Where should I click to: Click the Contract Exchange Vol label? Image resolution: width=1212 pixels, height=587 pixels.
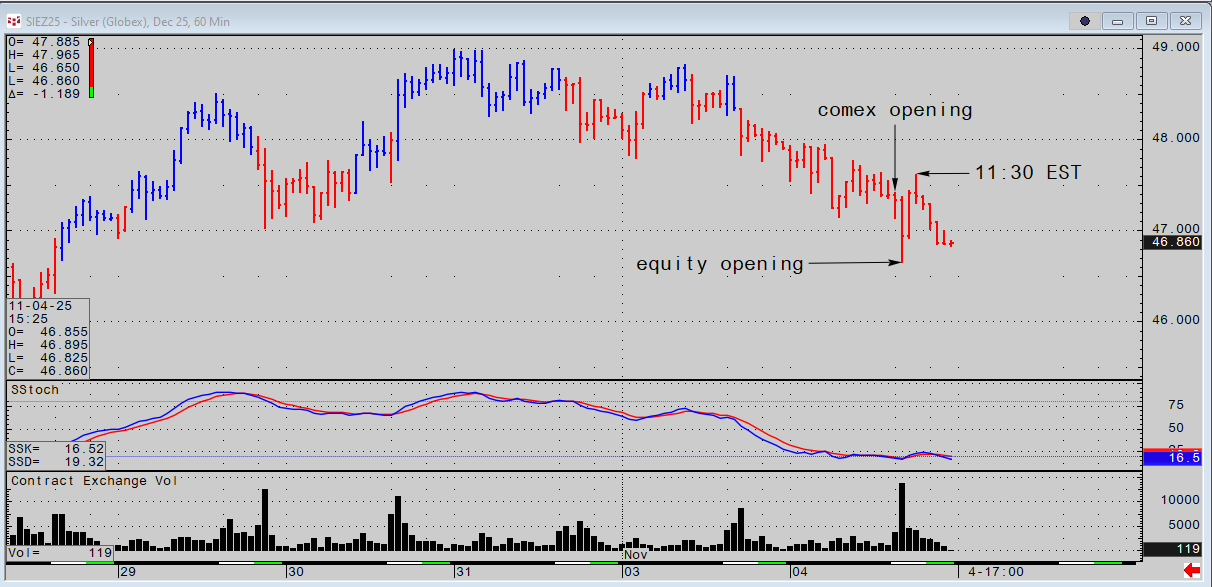(95, 480)
